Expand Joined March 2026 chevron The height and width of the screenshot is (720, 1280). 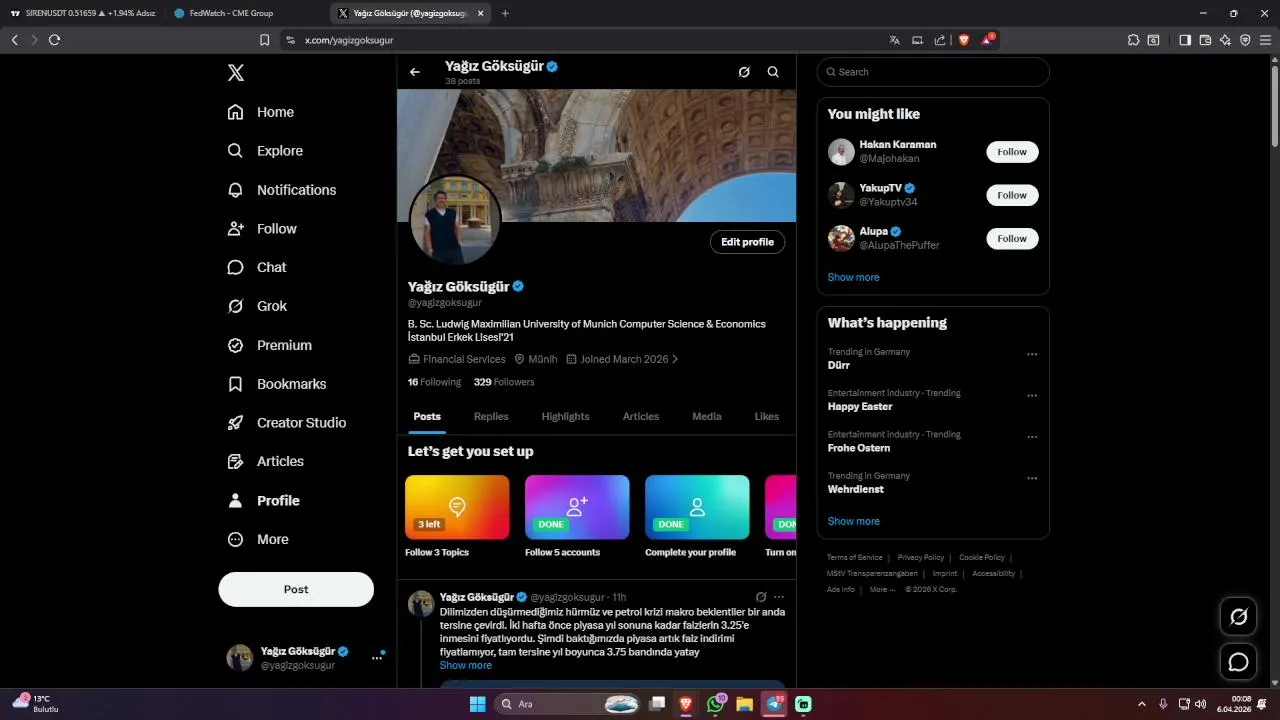[x=675, y=359]
